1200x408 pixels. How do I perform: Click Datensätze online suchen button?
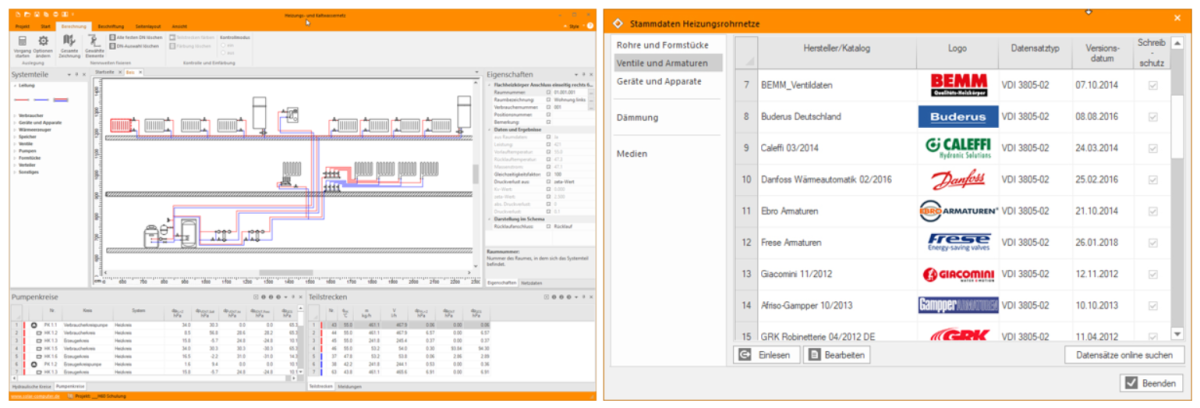point(1124,354)
